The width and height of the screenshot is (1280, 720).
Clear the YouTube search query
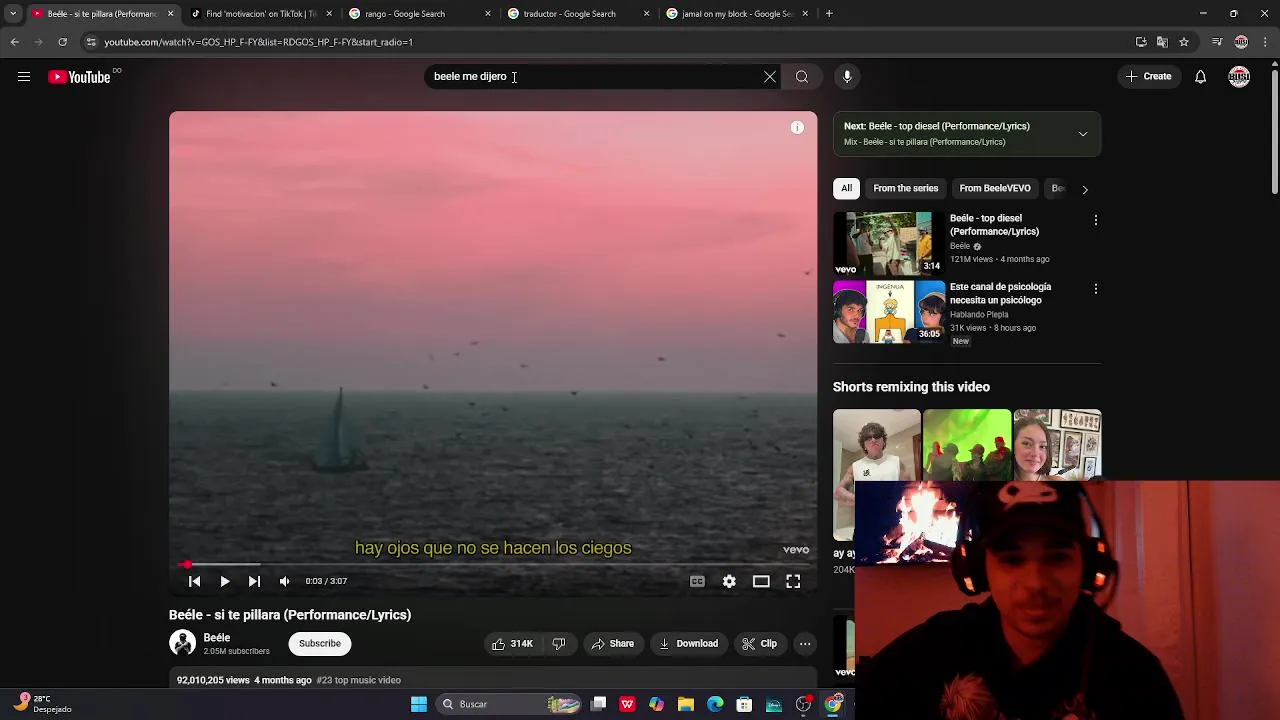(770, 77)
